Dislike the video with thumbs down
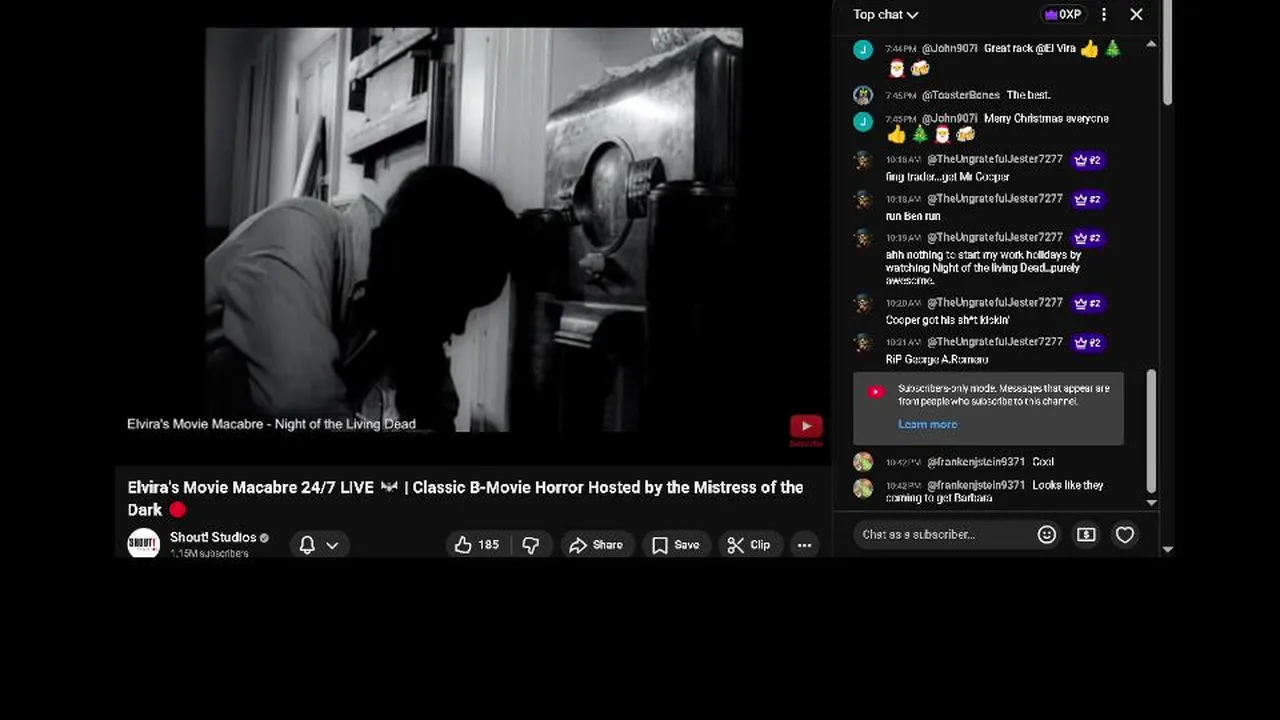The image size is (1280, 720). pos(531,545)
